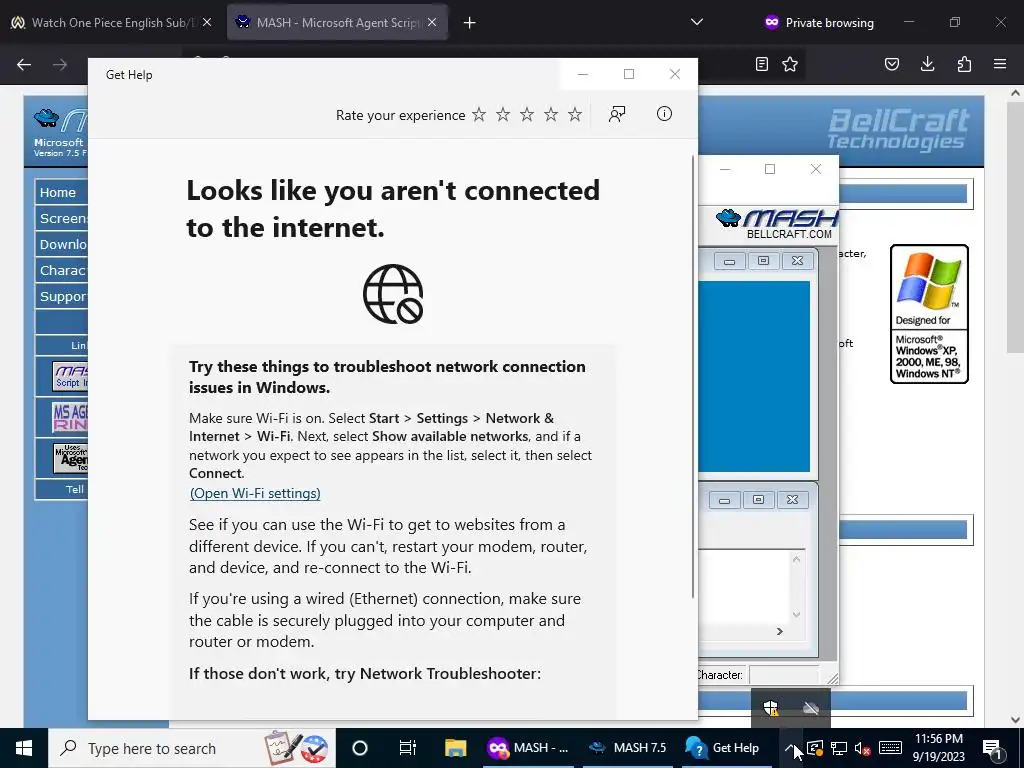Screen dimensions: 1024x768
Task: Open the notification center icon
Action: [992, 748]
